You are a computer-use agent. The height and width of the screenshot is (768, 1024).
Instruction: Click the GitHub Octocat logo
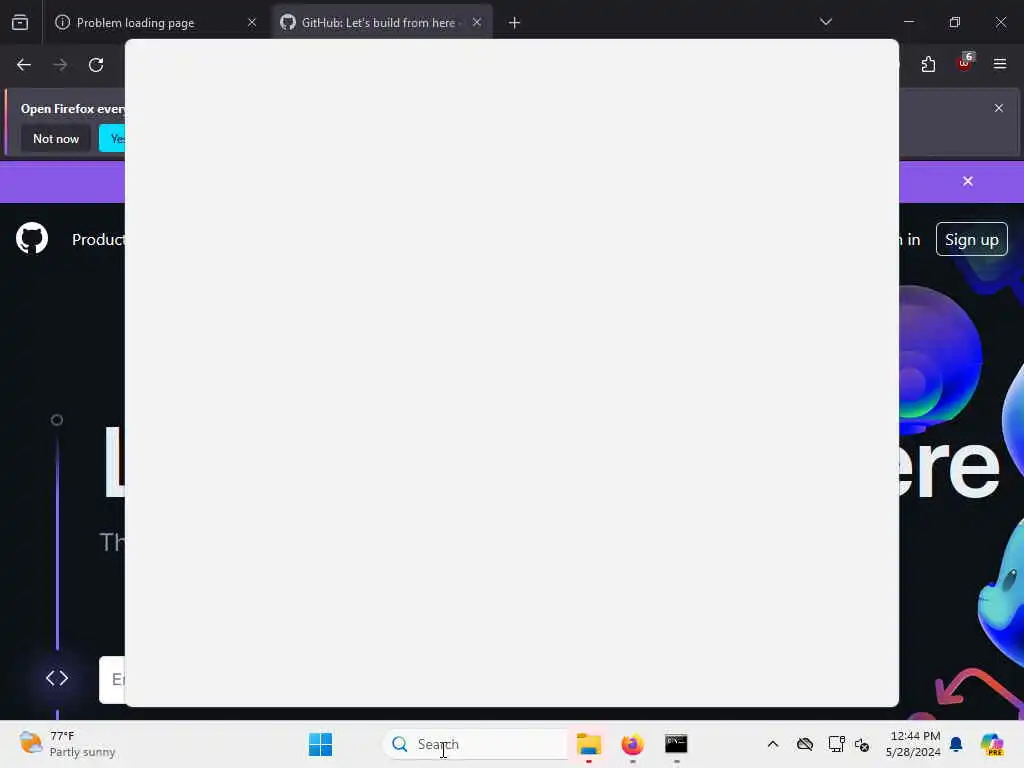(32, 238)
